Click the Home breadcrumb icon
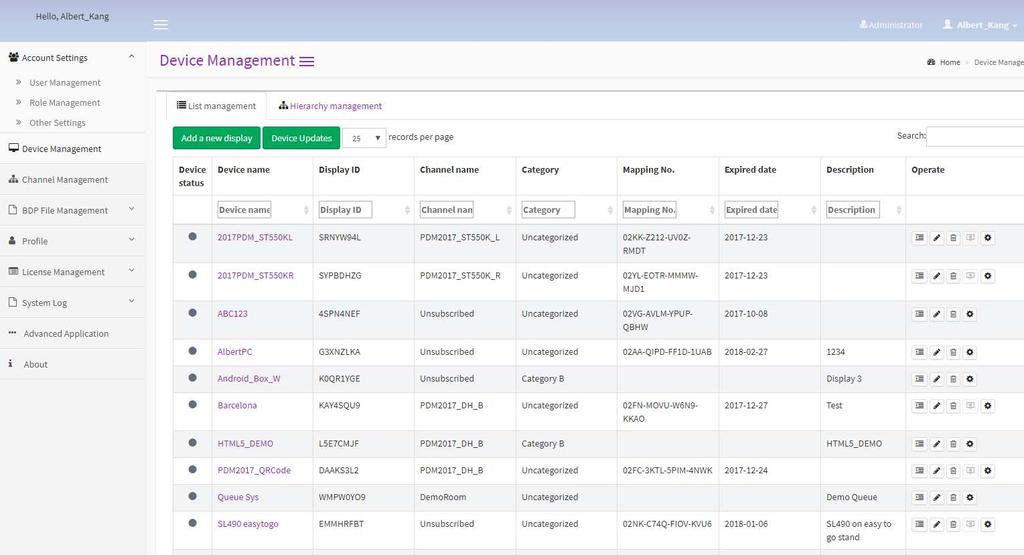The image size is (1024, 555). click(x=931, y=62)
